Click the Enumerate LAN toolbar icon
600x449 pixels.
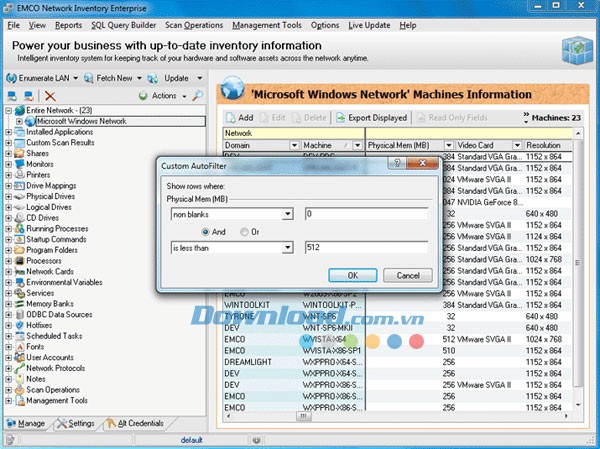pyautogui.click(x=11, y=78)
